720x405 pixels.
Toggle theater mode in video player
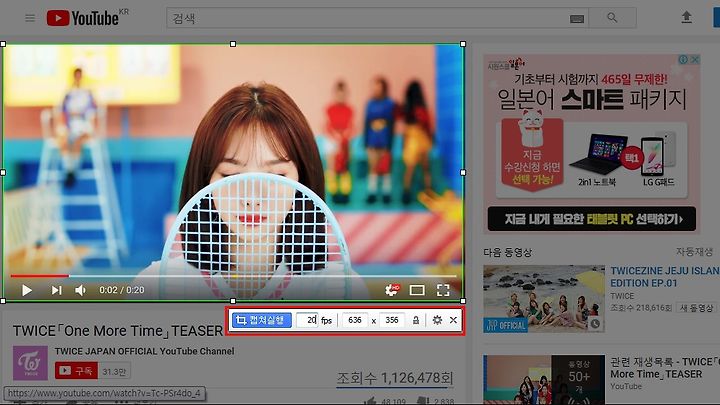pyautogui.click(x=417, y=290)
